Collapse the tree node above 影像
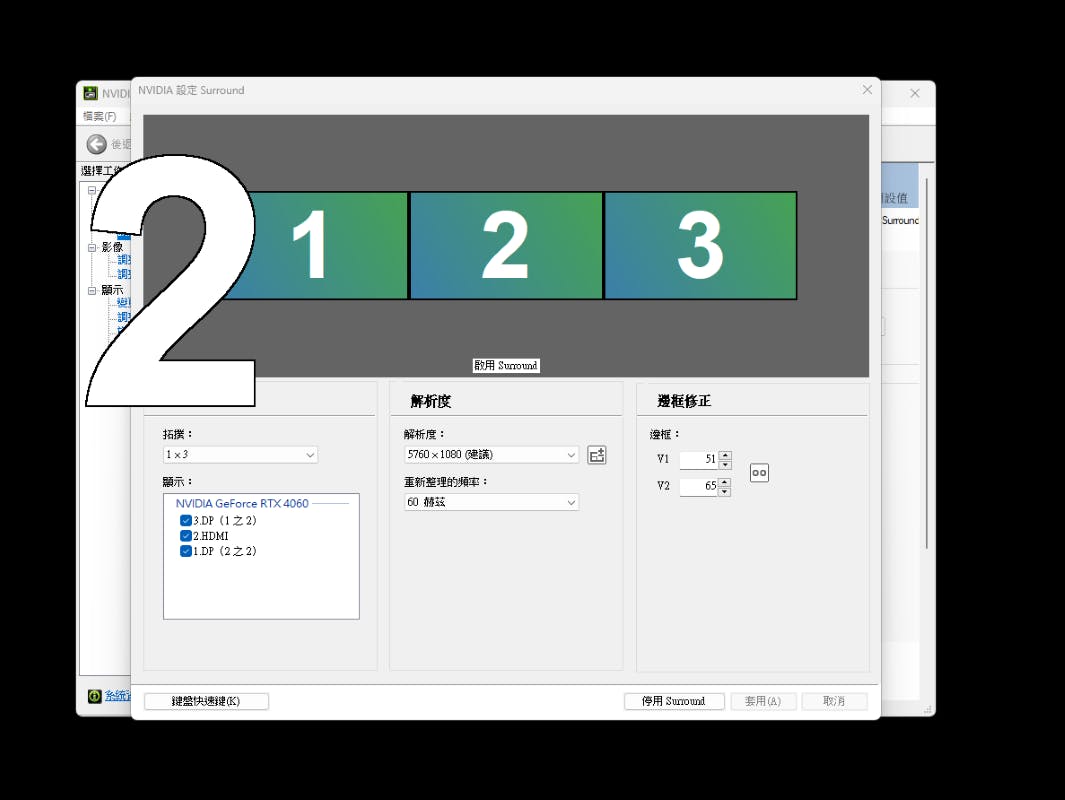Screen dimensions: 1065x800 point(92,190)
